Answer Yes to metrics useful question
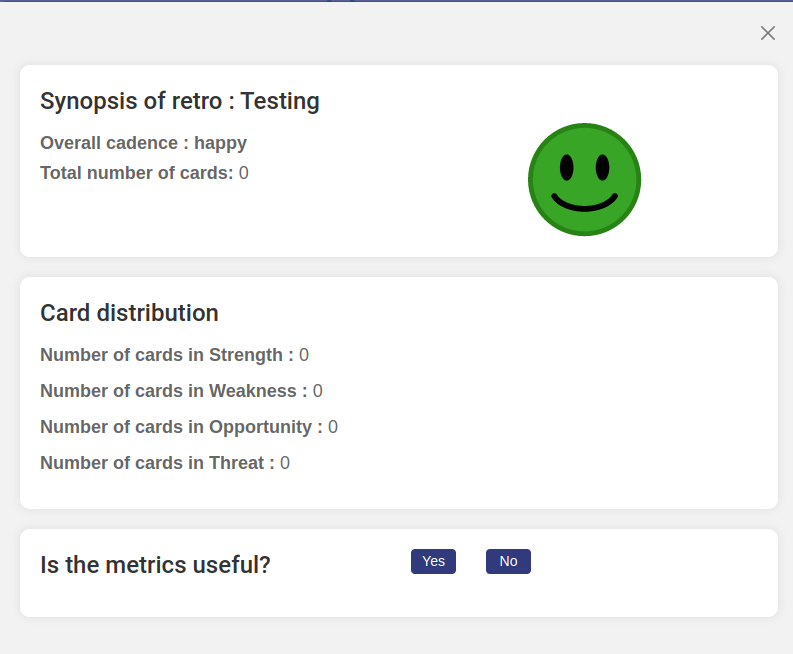Image resolution: width=793 pixels, height=654 pixels. click(x=433, y=561)
